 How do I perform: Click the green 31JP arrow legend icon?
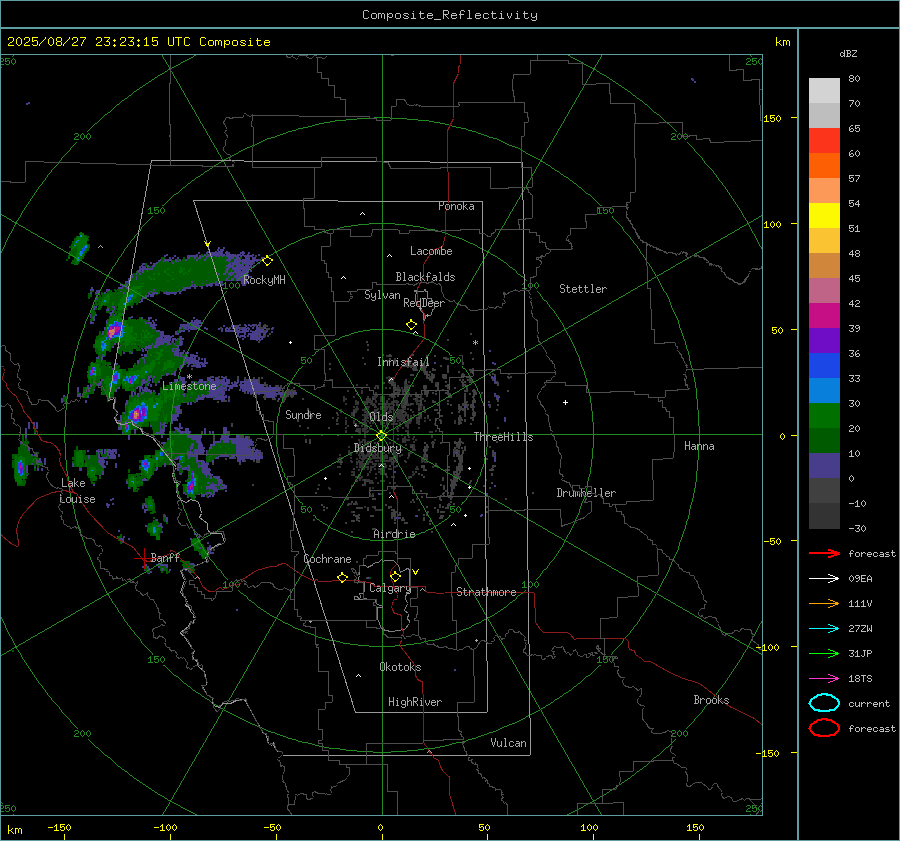click(824, 653)
